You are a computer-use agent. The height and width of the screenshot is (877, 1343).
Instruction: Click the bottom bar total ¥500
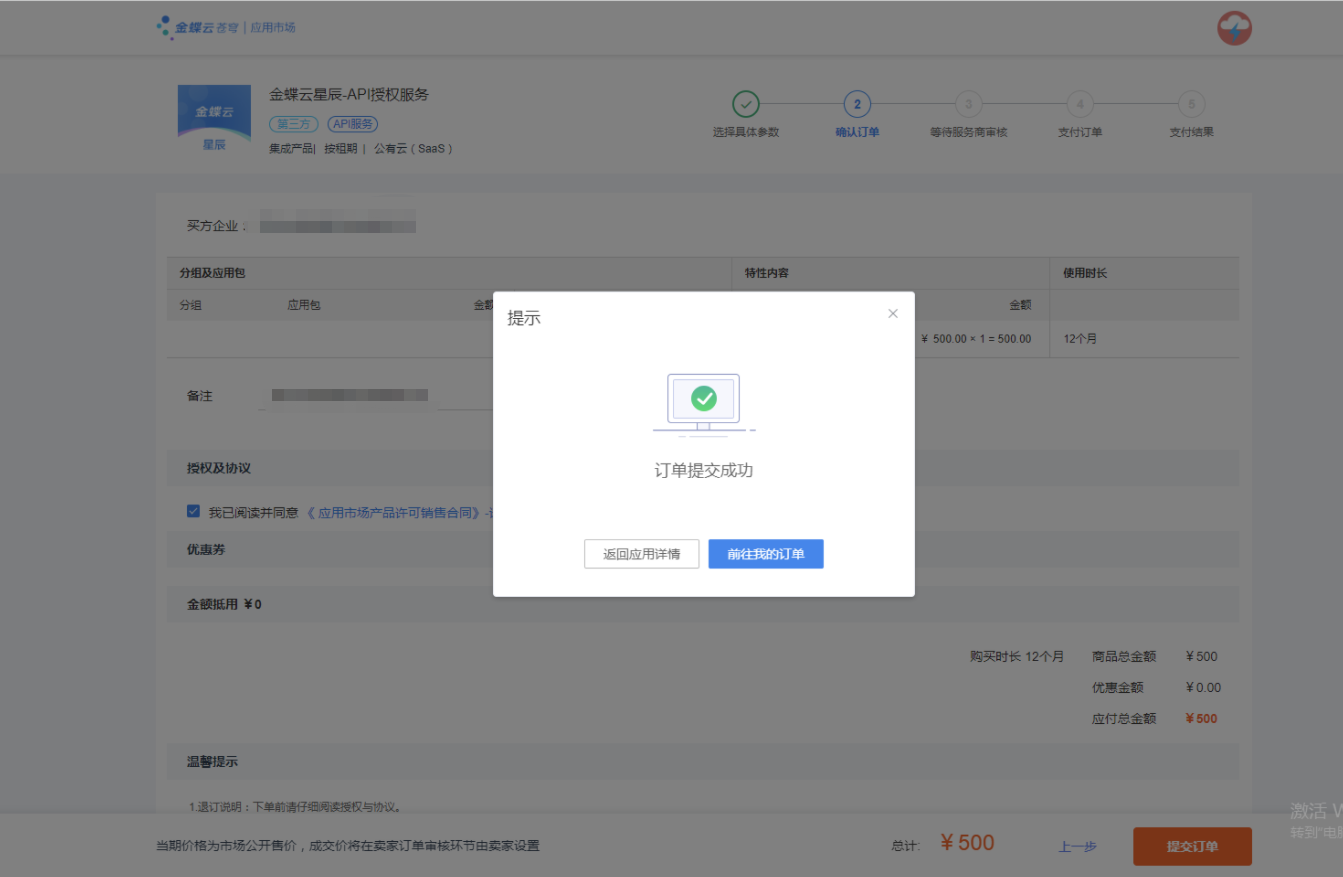coord(967,843)
